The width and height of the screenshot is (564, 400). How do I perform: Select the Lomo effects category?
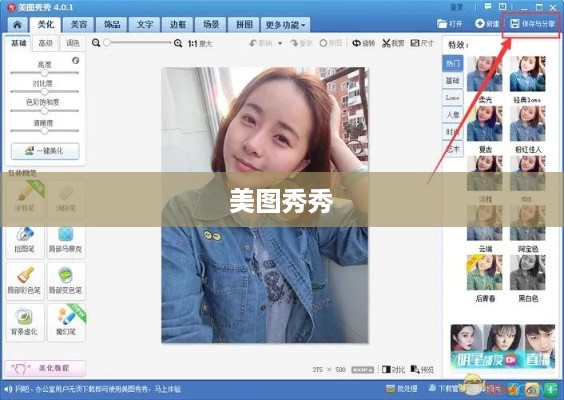point(452,97)
